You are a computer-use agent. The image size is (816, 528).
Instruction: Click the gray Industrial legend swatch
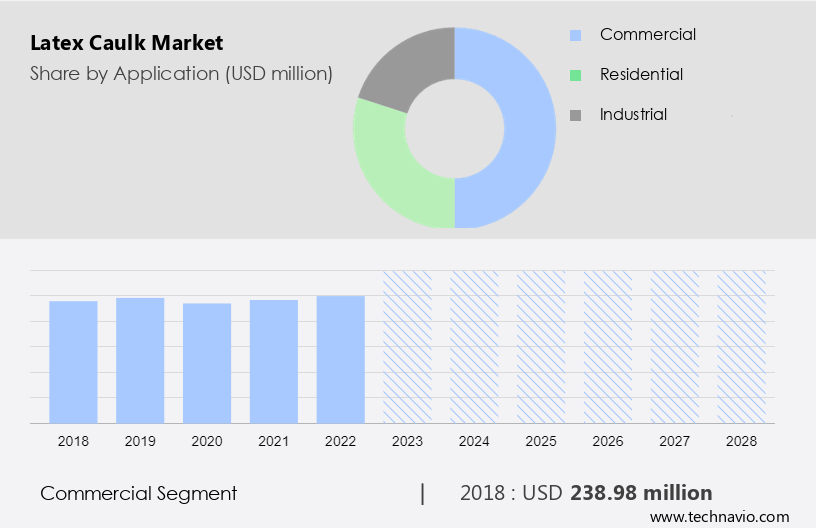(575, 115)
